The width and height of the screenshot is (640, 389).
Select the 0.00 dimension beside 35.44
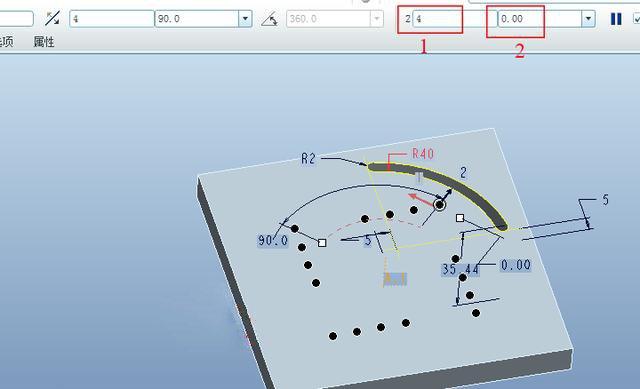[x=516, y=265]
